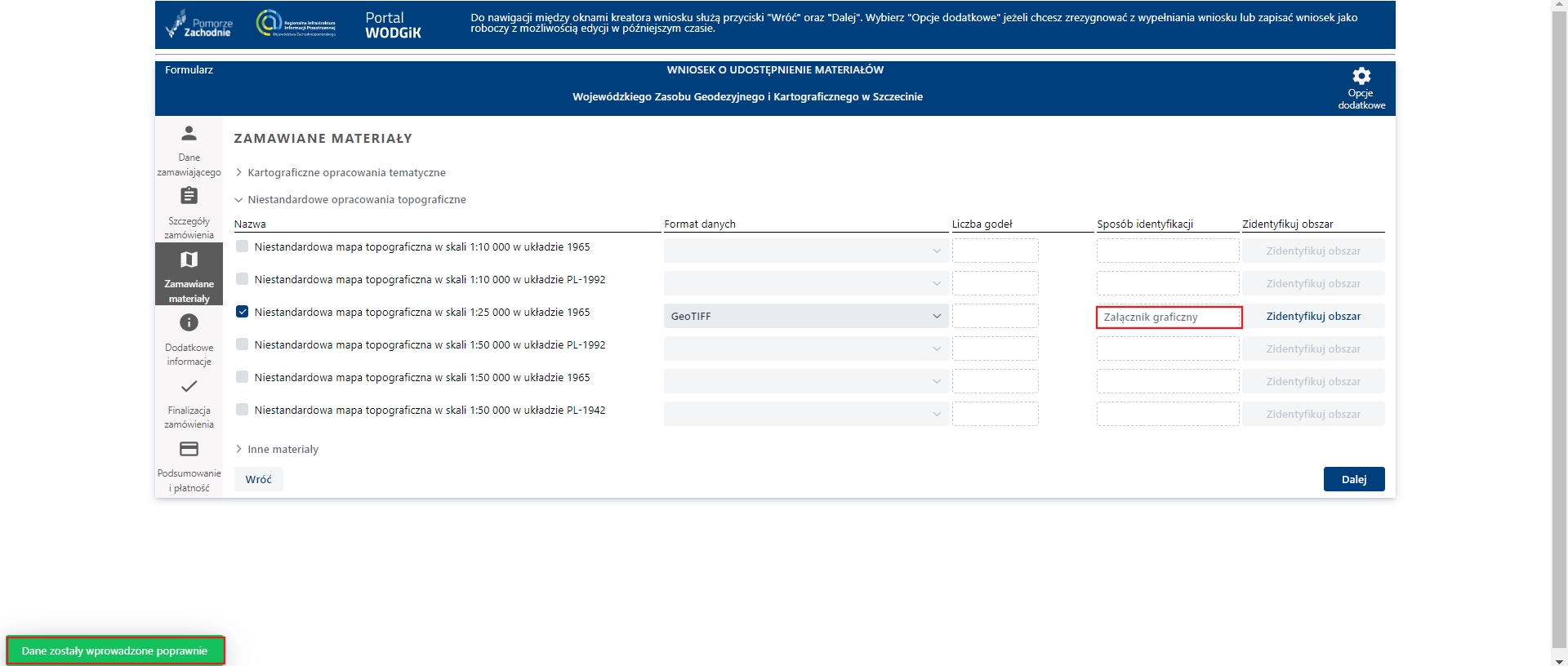Click the Wróć button
Screen dimensions: 1568x666
pyautogui.click(x=258, y=479)
